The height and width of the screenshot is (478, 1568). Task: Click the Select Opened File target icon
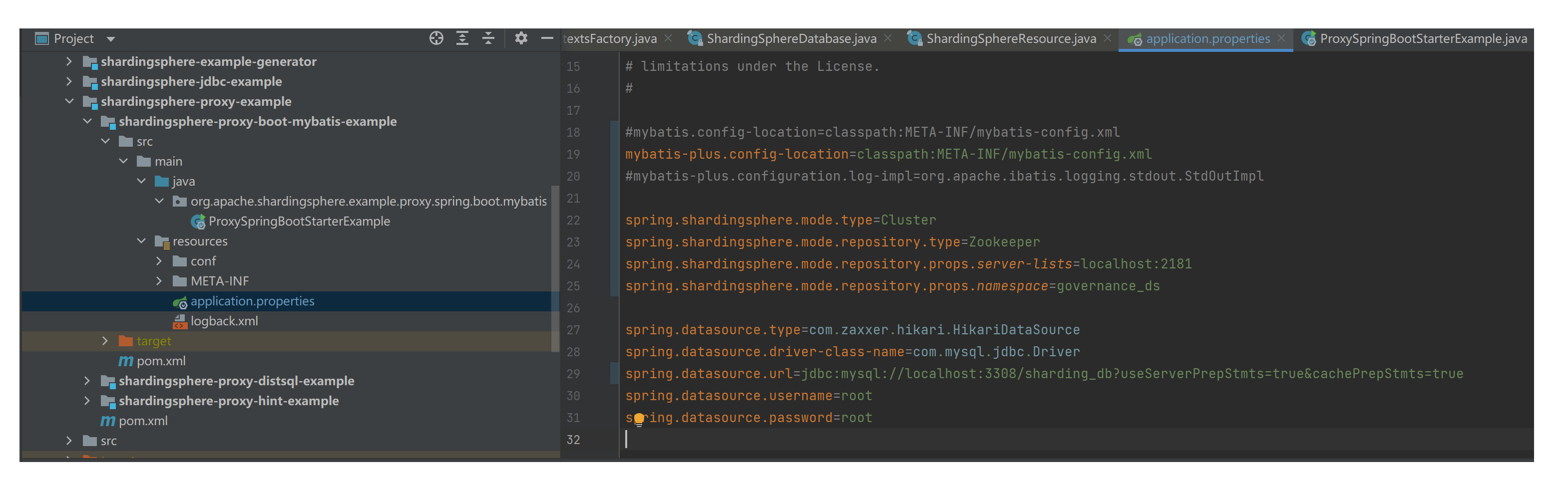point(436,38)
